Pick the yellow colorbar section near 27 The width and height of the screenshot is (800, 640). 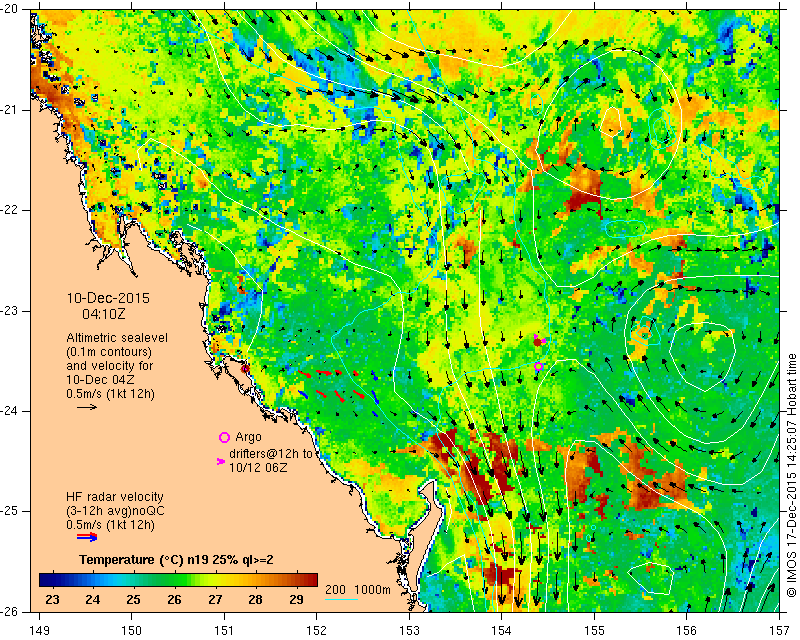215,580
